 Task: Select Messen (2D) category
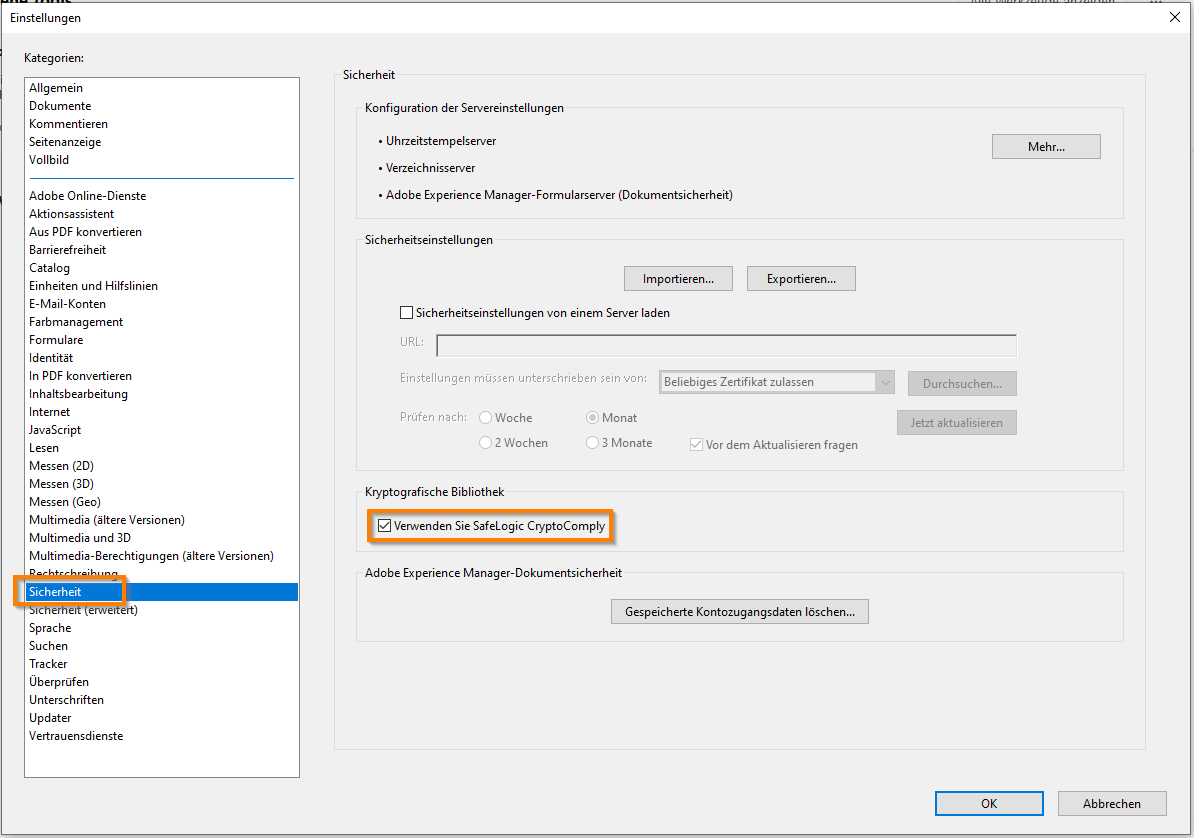[x=62, y=466]
